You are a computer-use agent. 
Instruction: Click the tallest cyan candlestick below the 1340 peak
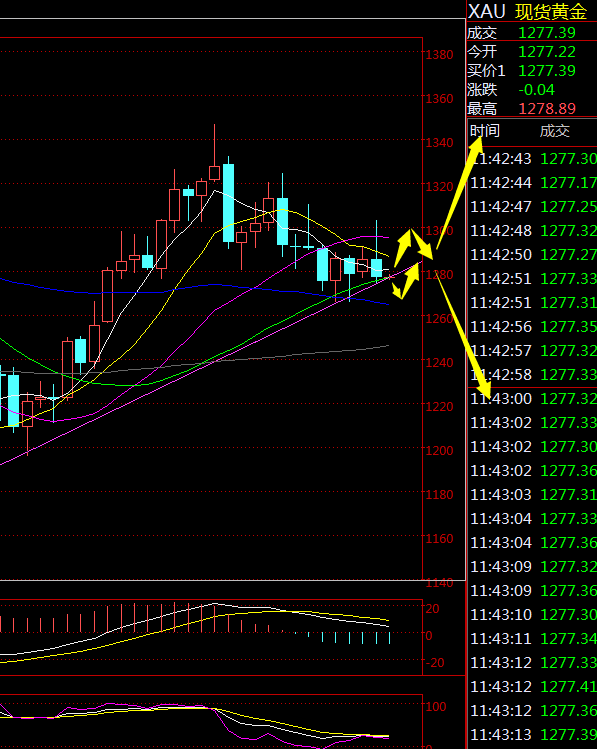coord(228,203)
